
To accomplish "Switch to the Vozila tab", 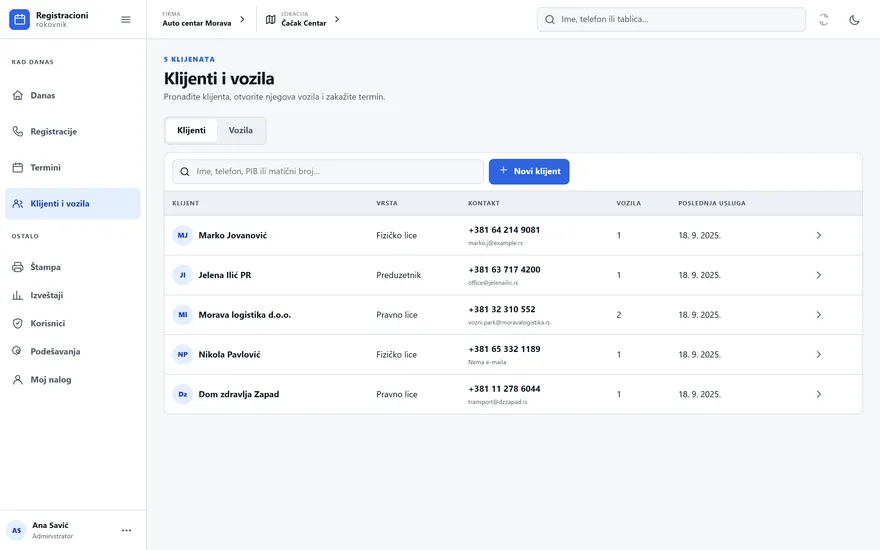I will pos(240,130).
